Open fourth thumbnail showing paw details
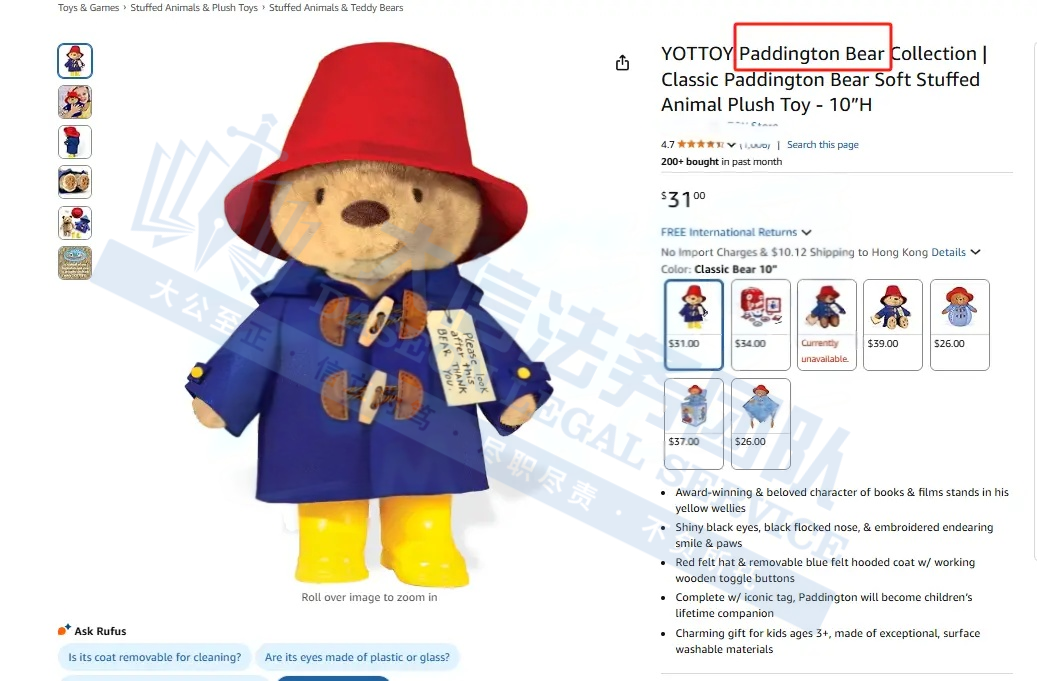The height and width of the screenshot is (681, 1037). 75,182
